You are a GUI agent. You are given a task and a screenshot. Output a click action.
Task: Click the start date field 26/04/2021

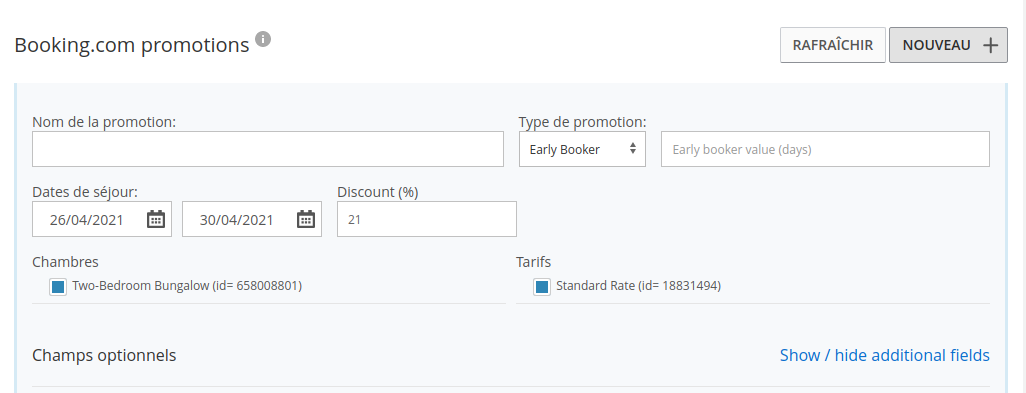coord(102,219)
